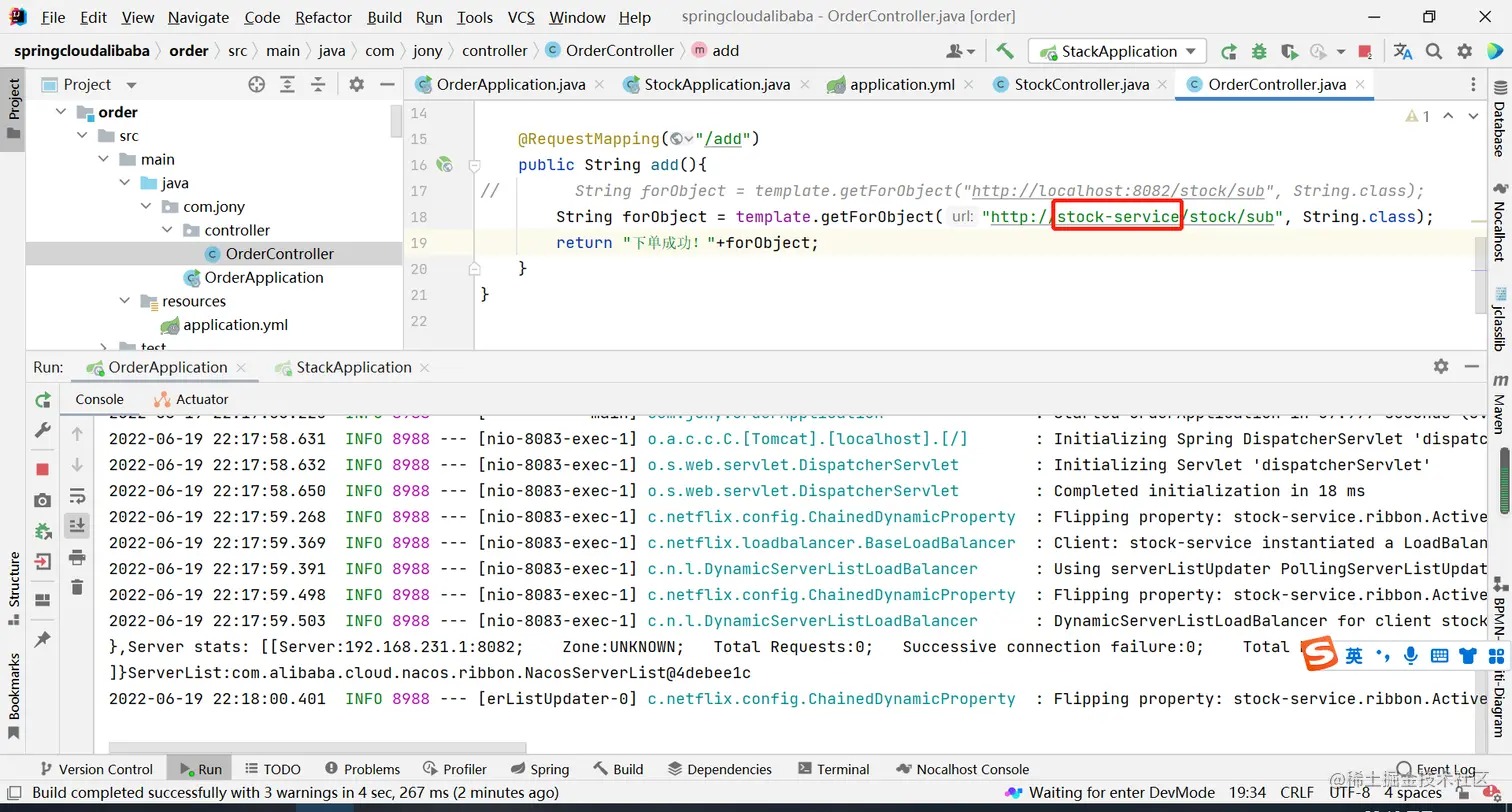Rerun StackApplication from the main toolbar
This screenshot has width=1512, height=812.
(x=1229, y=51)
